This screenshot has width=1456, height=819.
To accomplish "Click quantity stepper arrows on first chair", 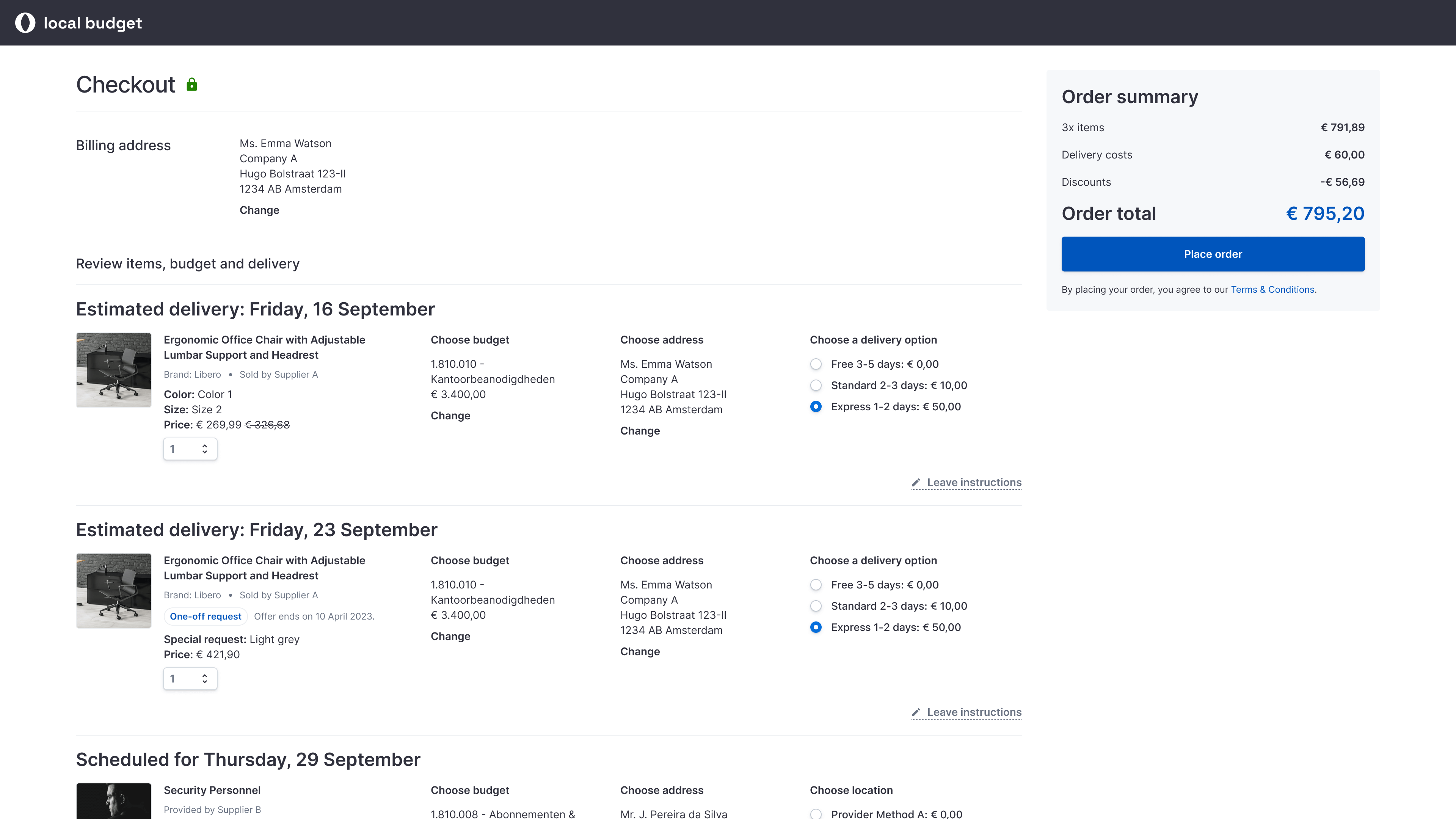I will (x=205, y=449).
